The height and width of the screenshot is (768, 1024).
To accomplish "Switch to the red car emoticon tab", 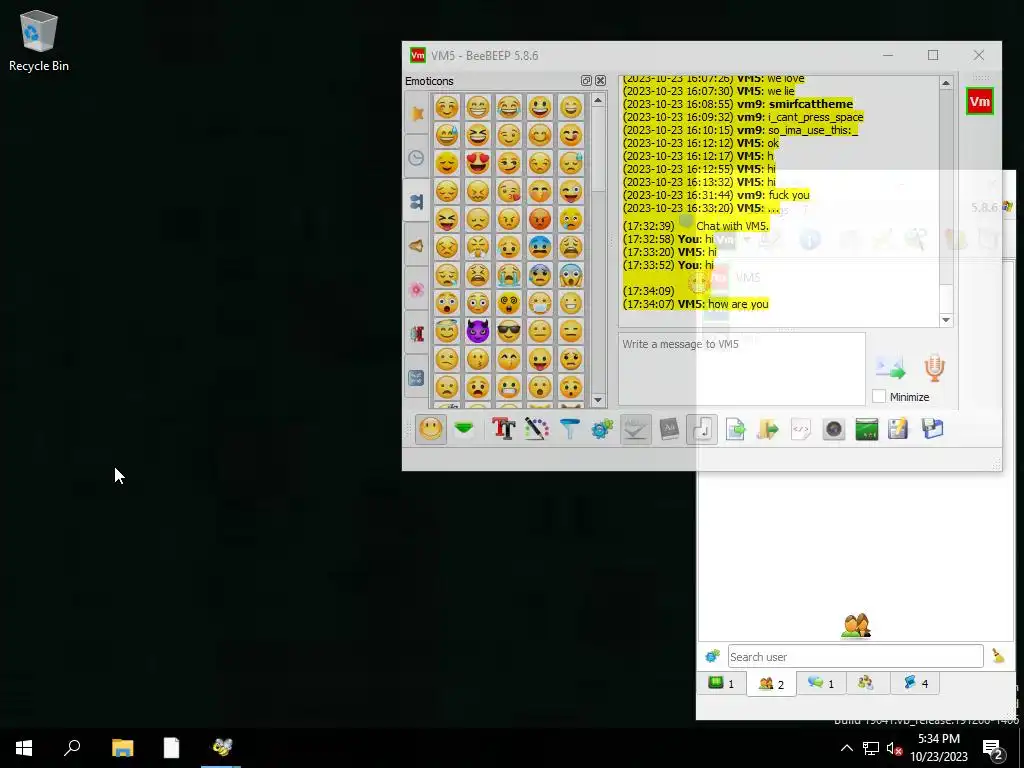I will 416,334.
